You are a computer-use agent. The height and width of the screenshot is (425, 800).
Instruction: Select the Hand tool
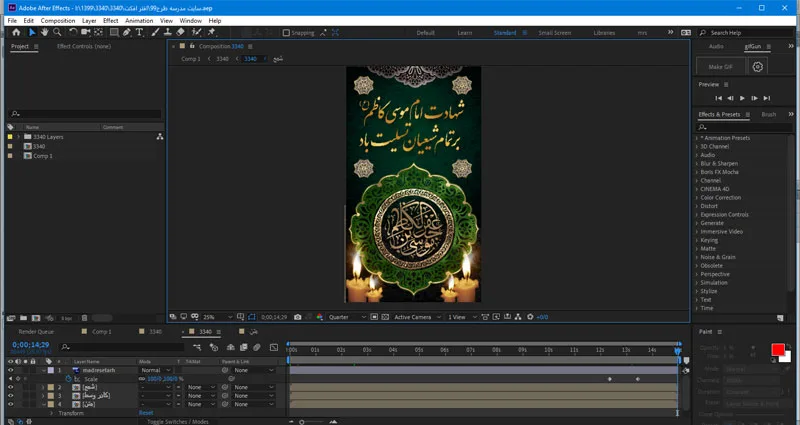44,32
